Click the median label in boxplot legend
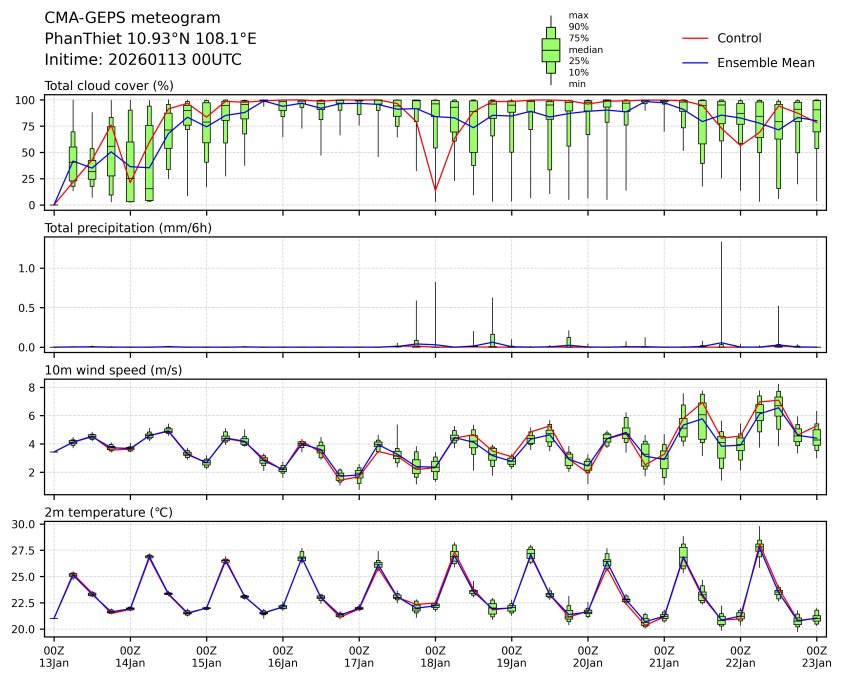 583,49
